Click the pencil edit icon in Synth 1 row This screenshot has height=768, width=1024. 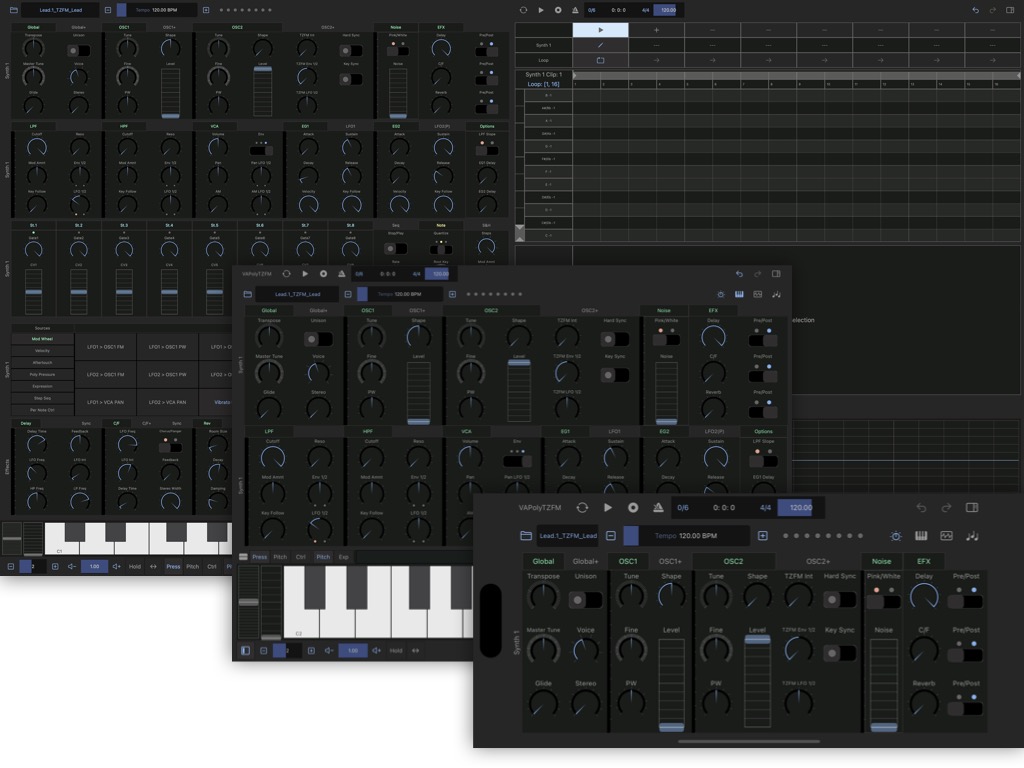[x=601, y=45]
